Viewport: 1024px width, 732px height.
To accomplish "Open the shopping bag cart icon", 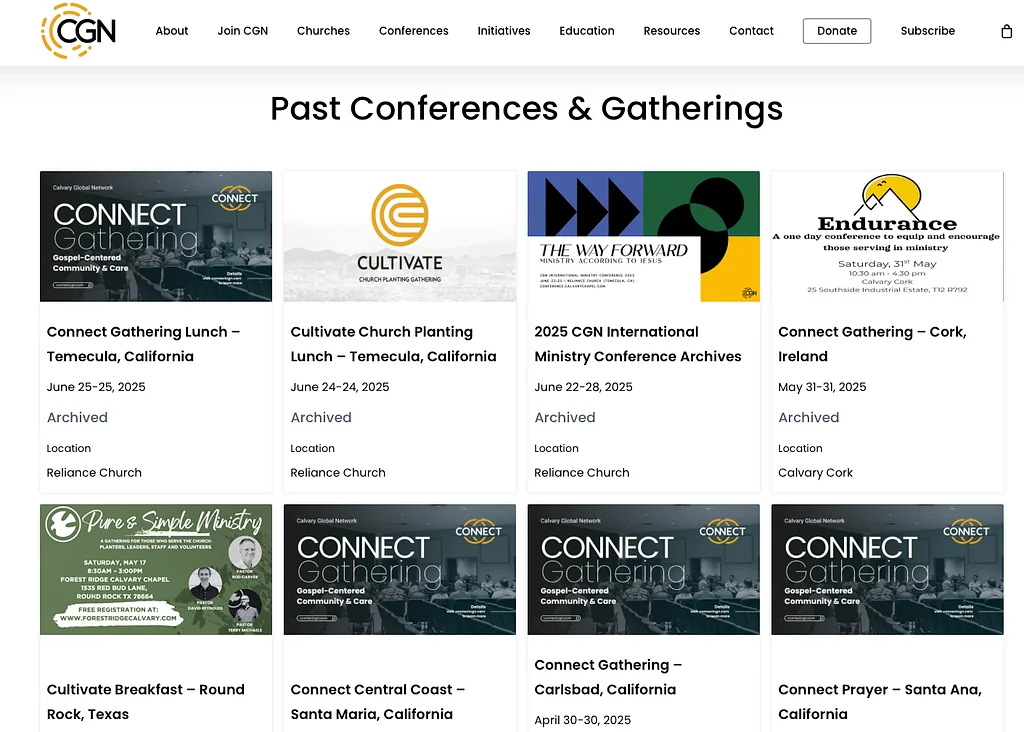I will tap(1006, 31).
